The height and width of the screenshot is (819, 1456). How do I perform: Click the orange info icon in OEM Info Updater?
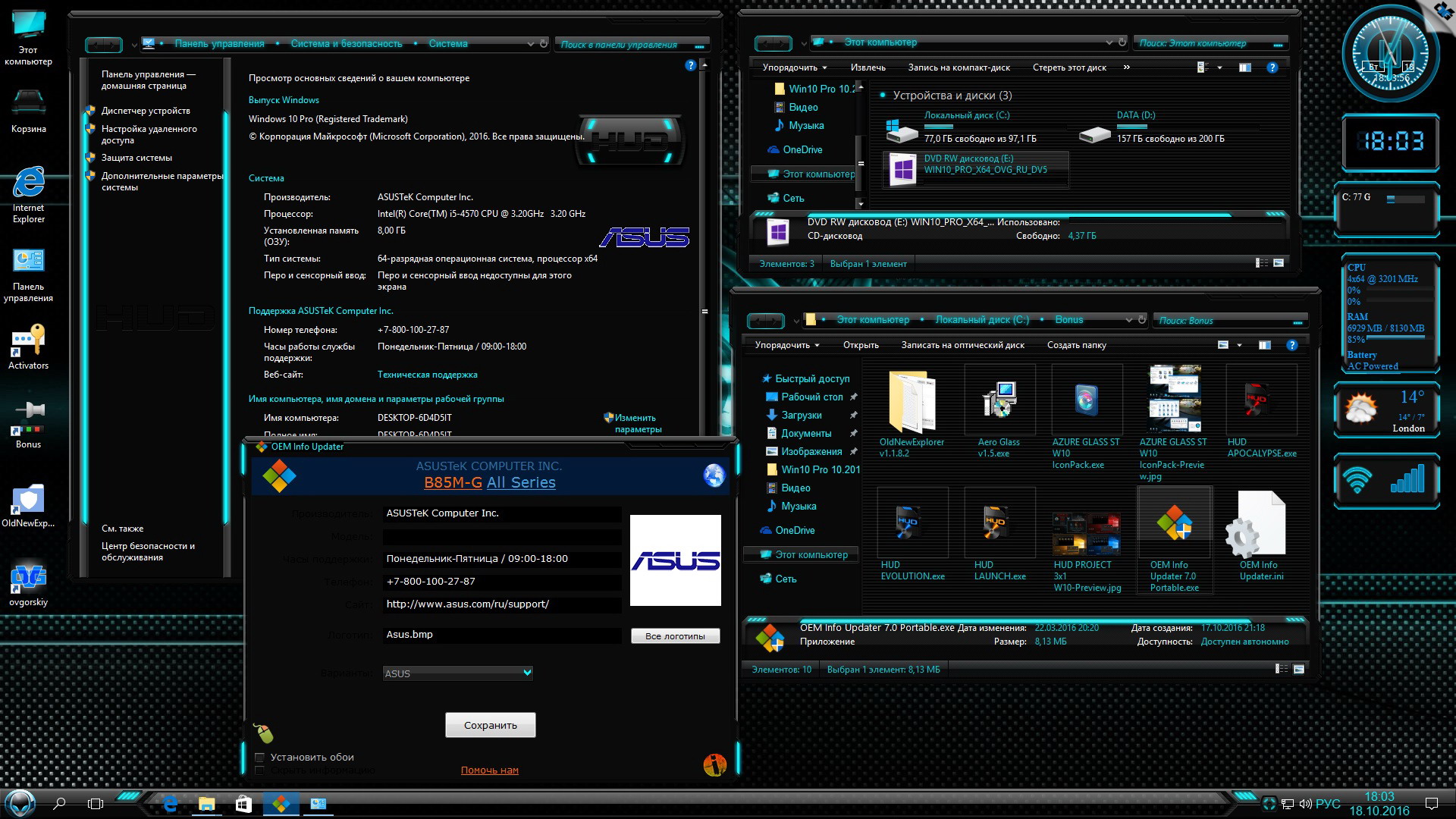click(714, 765)
